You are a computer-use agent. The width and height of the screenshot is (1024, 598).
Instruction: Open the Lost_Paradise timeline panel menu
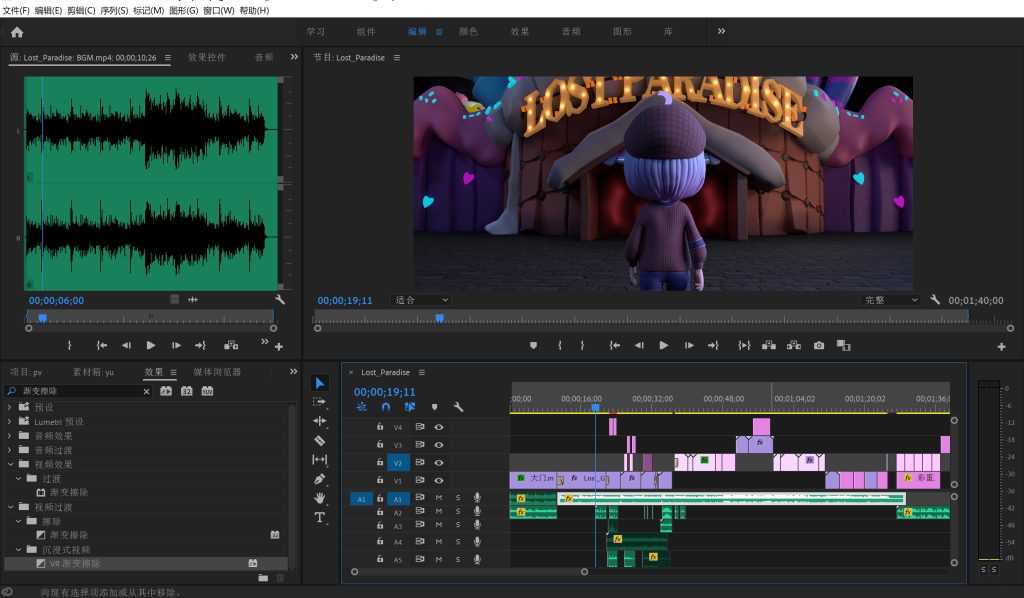(422, 372)
